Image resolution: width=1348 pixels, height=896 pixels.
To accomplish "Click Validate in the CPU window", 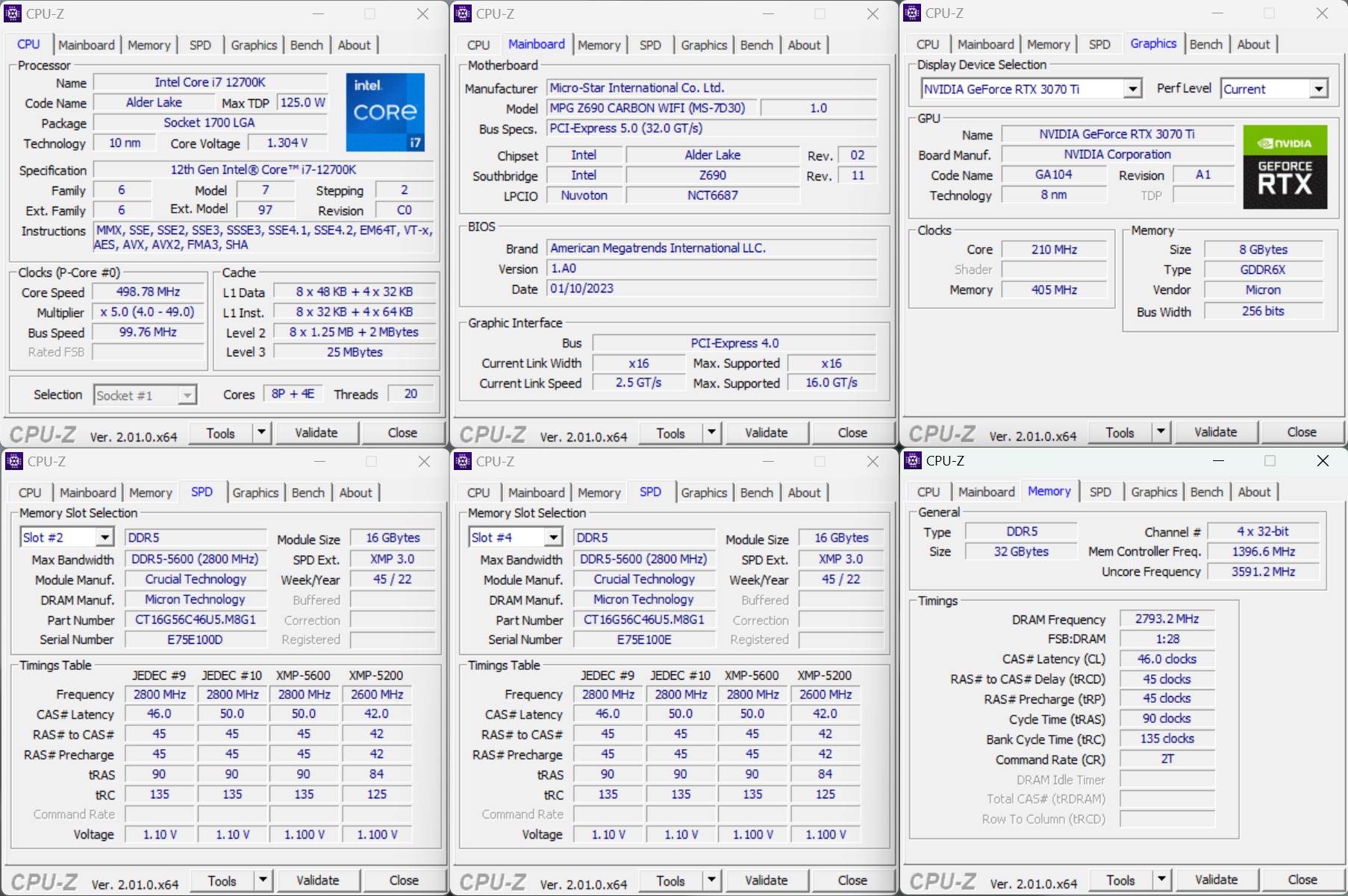I will click(x=316, y=433).
